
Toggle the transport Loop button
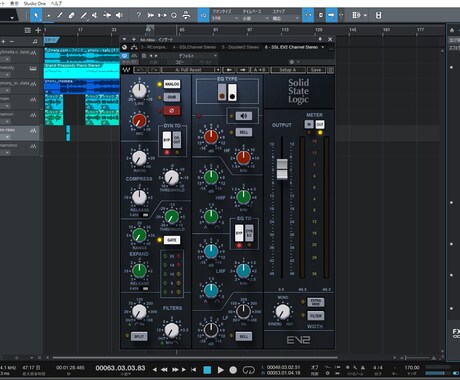tap(248, 370)
